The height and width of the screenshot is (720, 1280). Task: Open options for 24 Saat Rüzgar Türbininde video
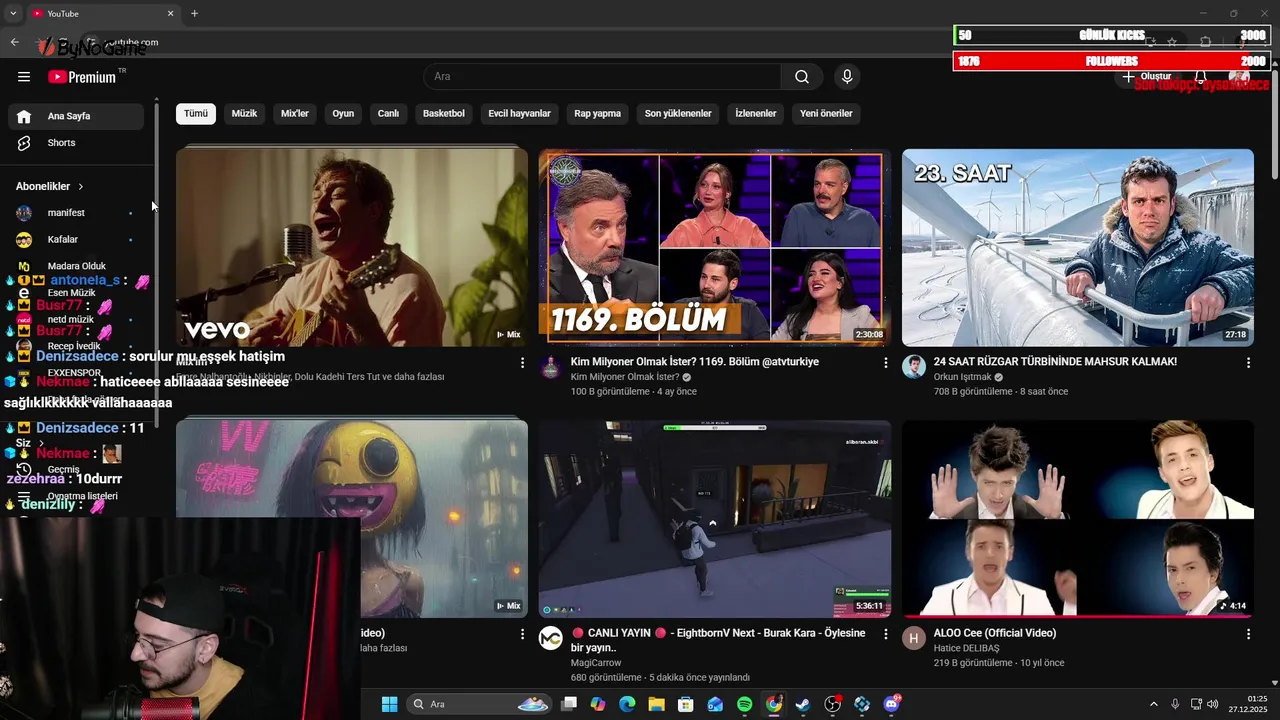pyautogui.click(x=1248, y=363)
